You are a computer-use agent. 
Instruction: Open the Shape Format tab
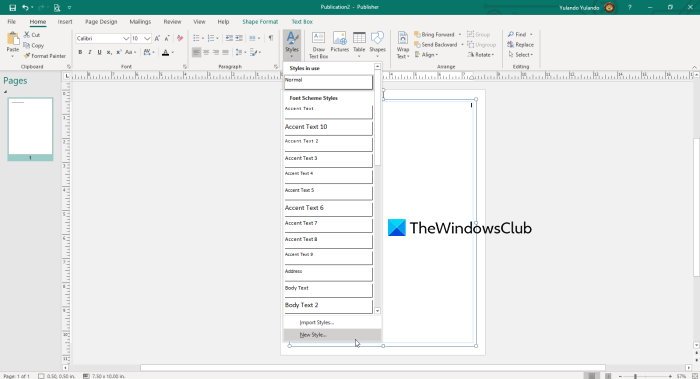coord(260,21)
